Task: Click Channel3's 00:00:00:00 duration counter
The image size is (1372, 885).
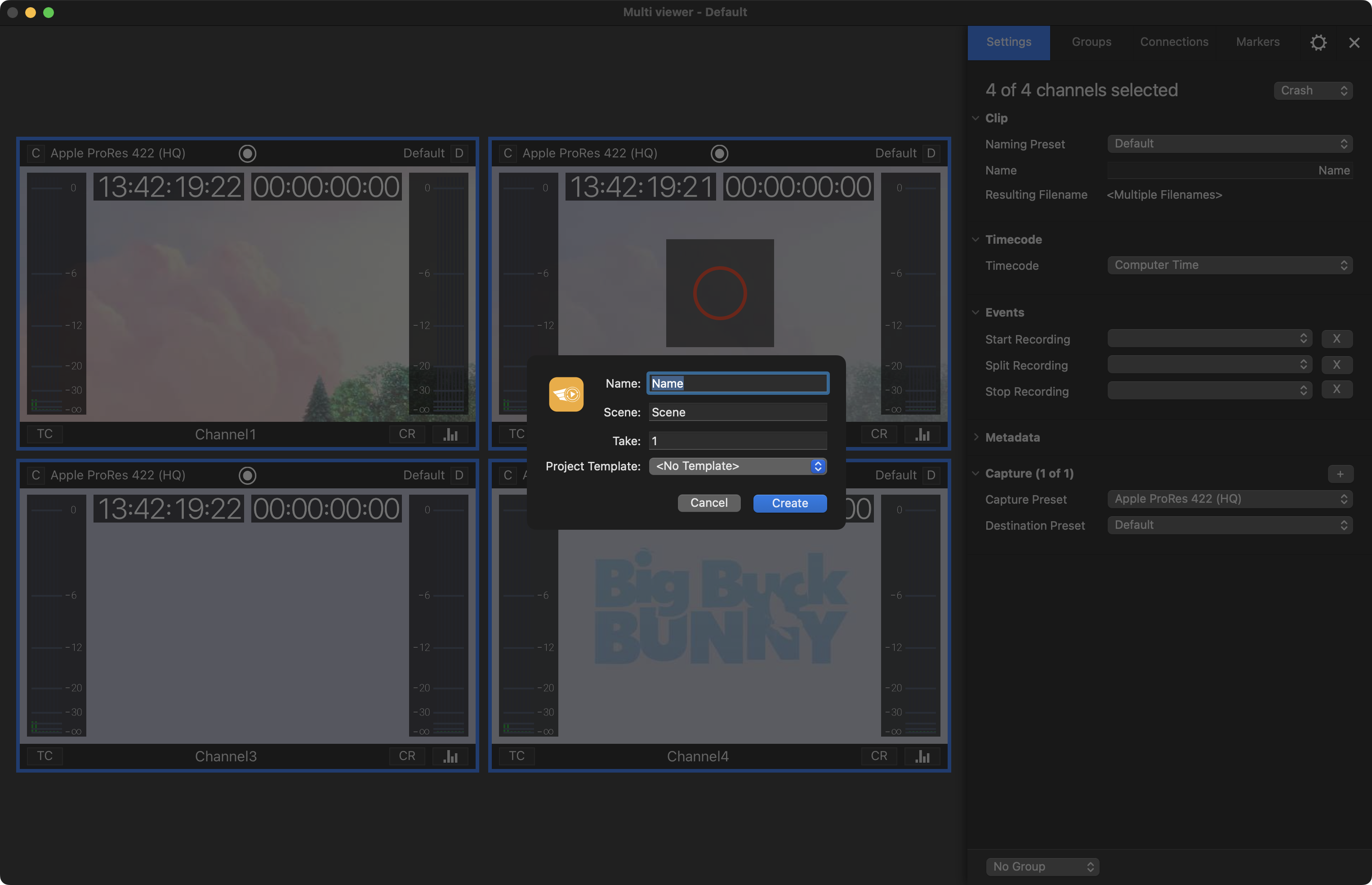Action: pos(326,509)
